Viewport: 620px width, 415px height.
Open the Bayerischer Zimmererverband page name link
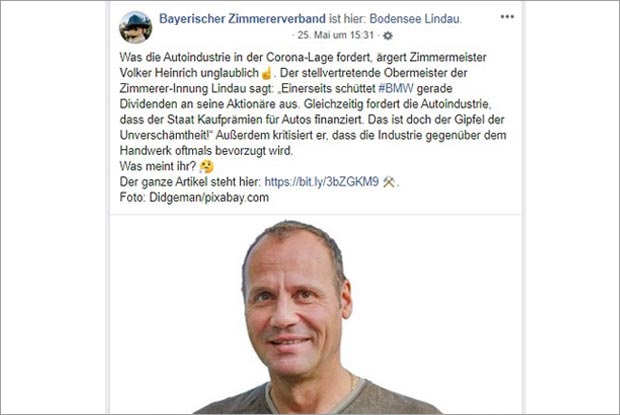pos(242,19)
